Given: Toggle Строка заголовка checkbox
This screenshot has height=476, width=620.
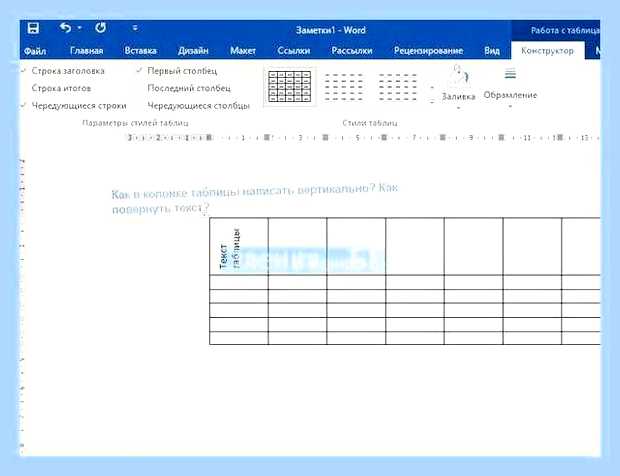Looking at the screenshot, I should [62, 71].
